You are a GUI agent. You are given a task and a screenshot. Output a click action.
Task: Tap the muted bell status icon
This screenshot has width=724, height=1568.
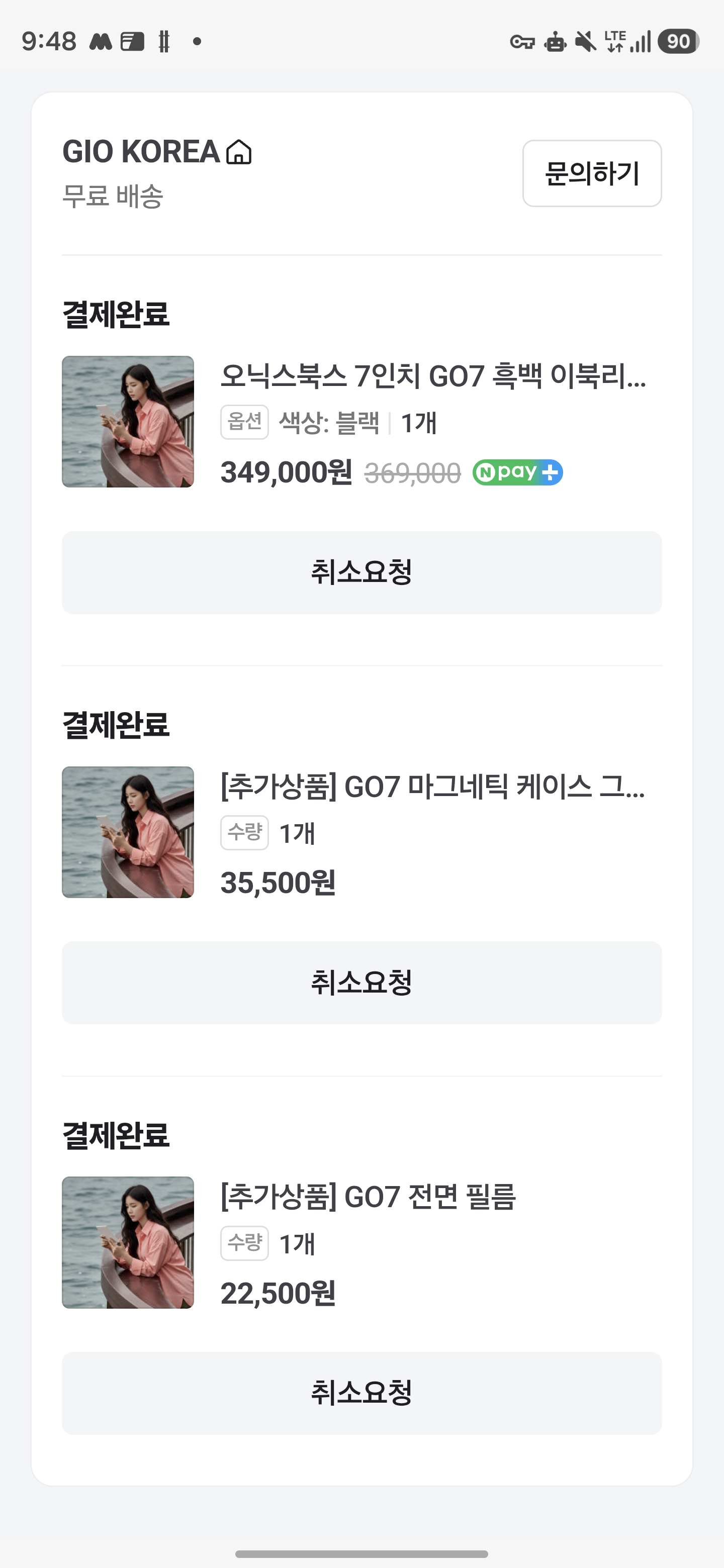[x=586, y=42]
